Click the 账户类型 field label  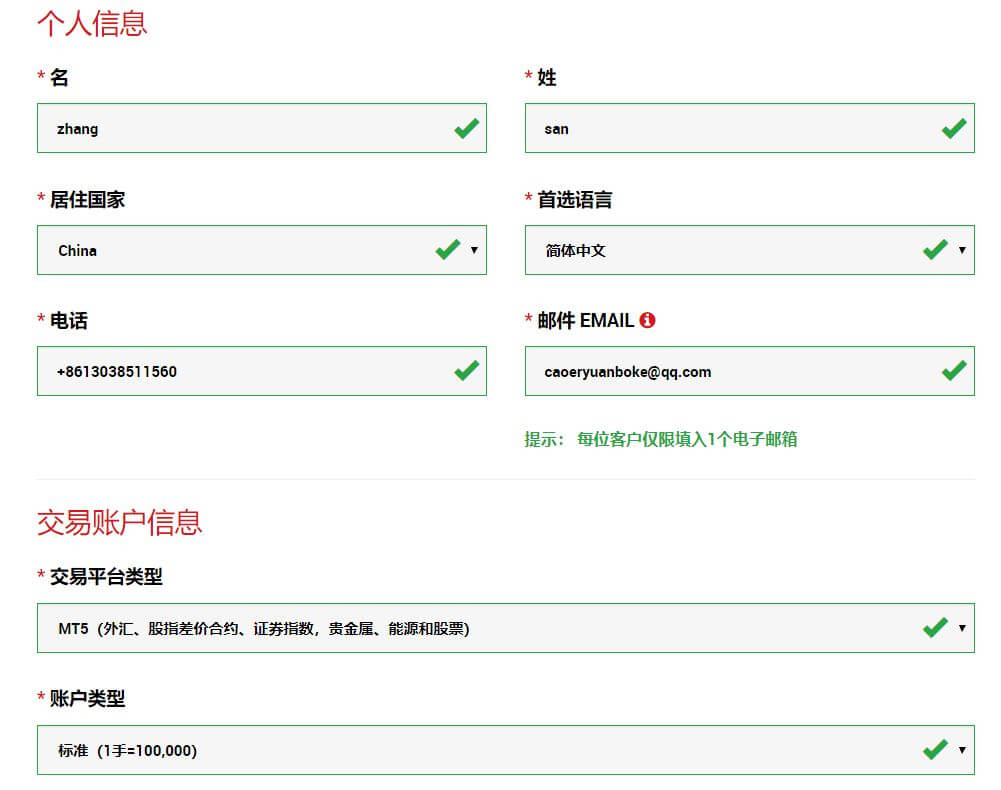coord(87,698)
